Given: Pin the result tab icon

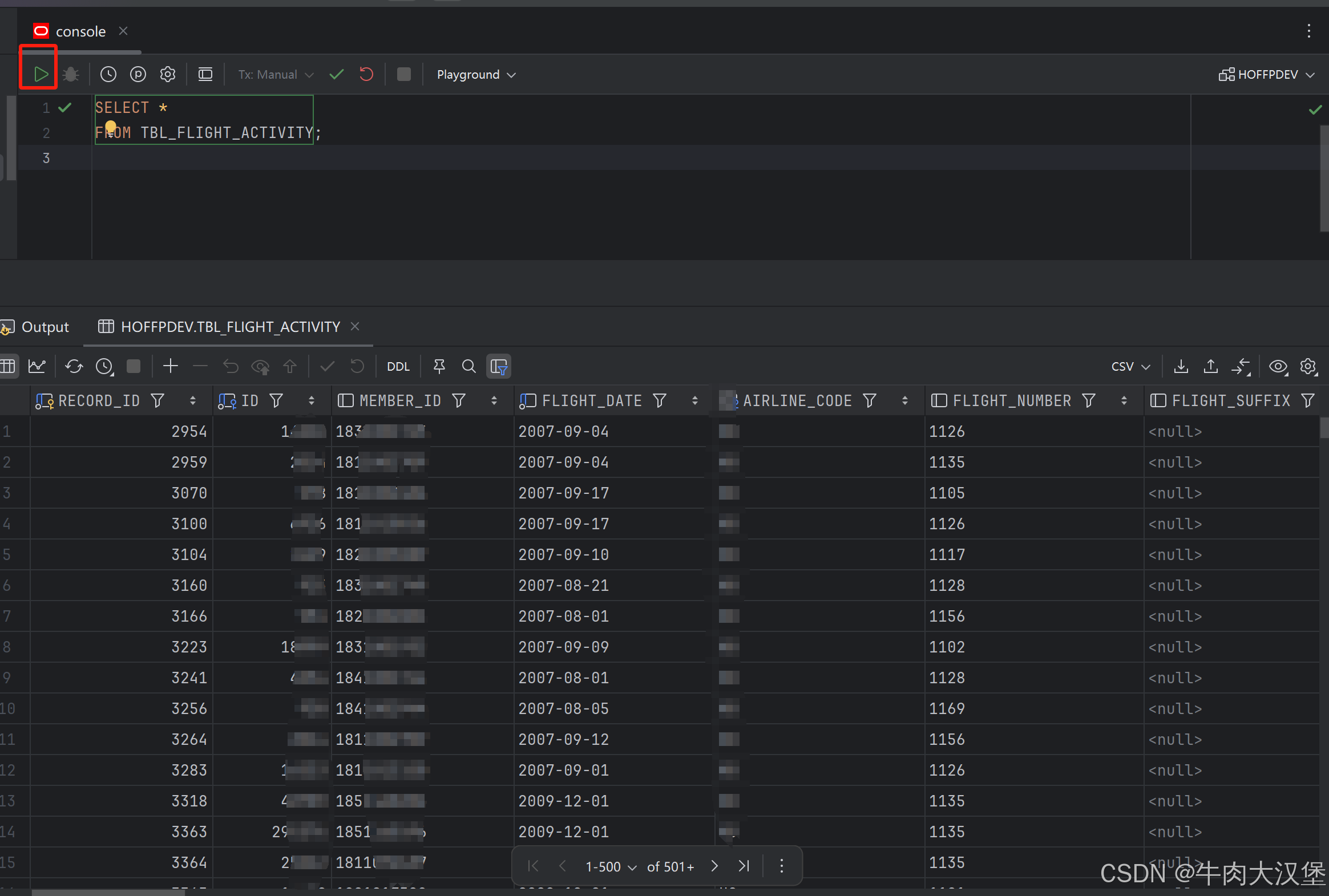Looking at the screenshot, I should click(x=439, y=366).
